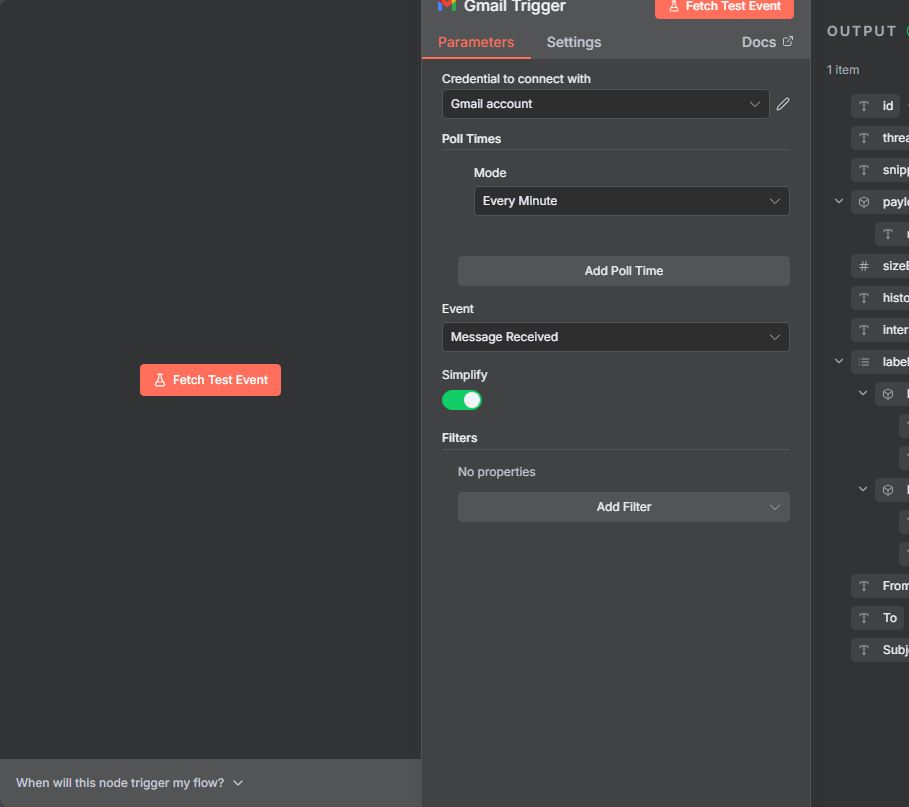Screen dimensions: 909x807
Task: Open the Add Filter dropdown
Action: point(623,507)
